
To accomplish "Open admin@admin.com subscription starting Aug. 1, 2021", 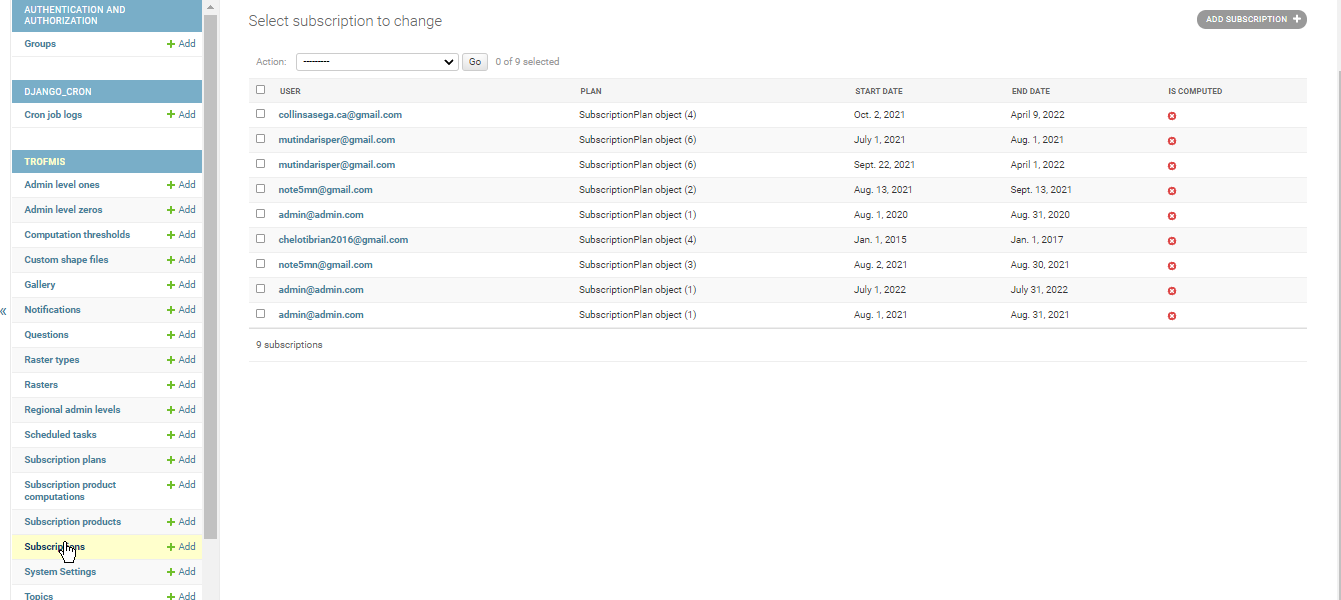I will click(x=321, y=315).
